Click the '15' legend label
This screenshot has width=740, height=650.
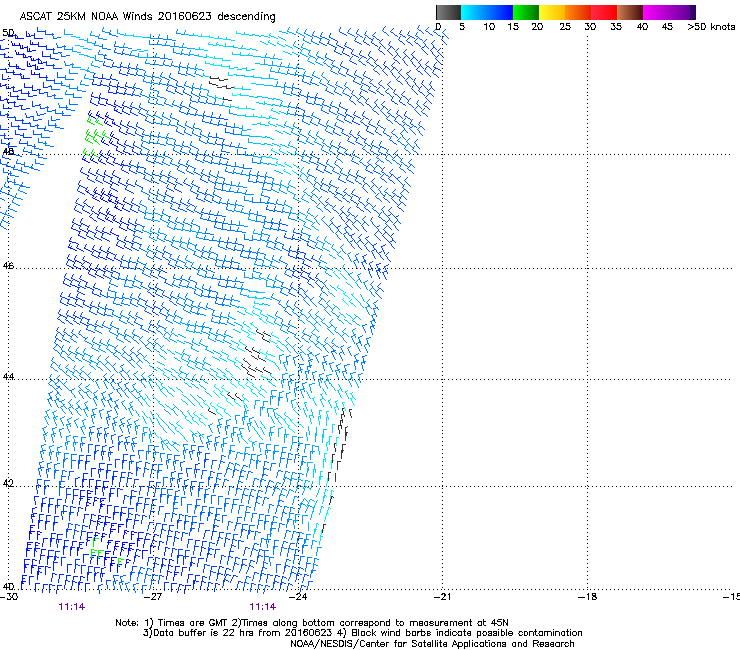(513, 27)
